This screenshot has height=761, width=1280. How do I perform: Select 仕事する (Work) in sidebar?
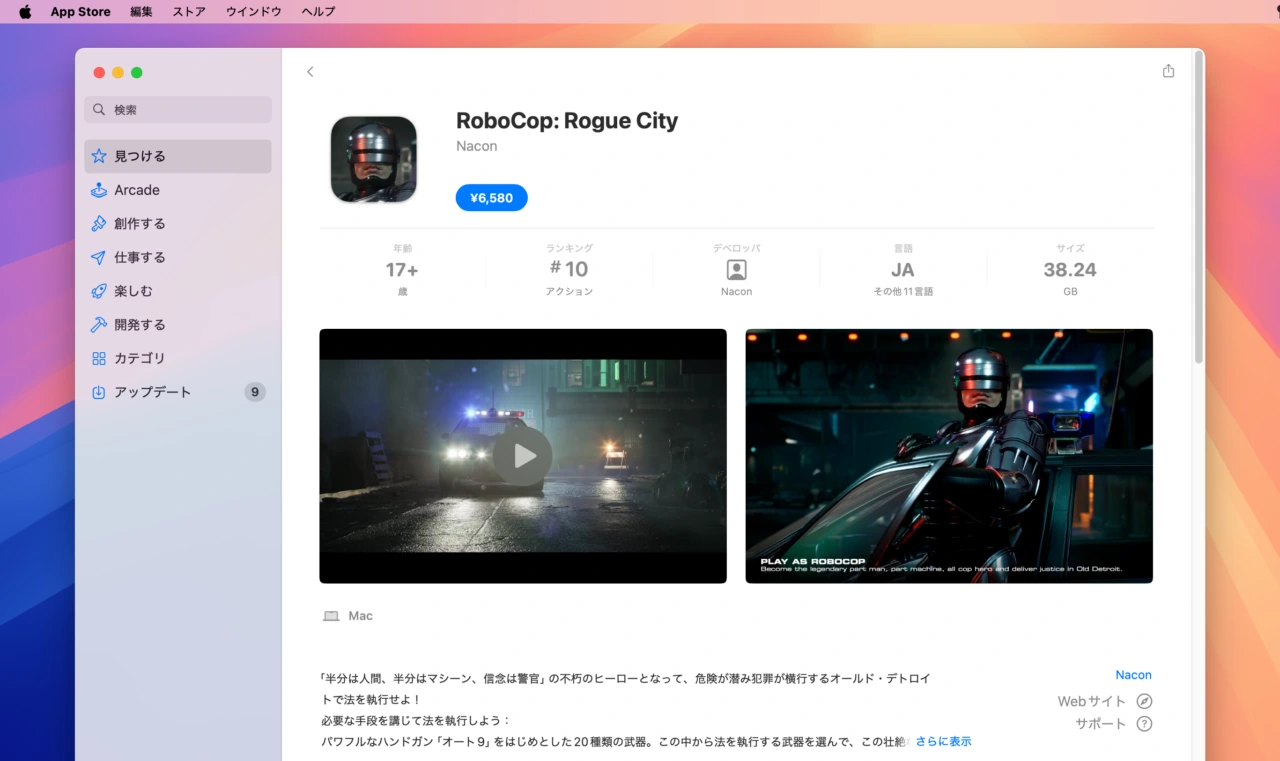(x=139, y=258)
